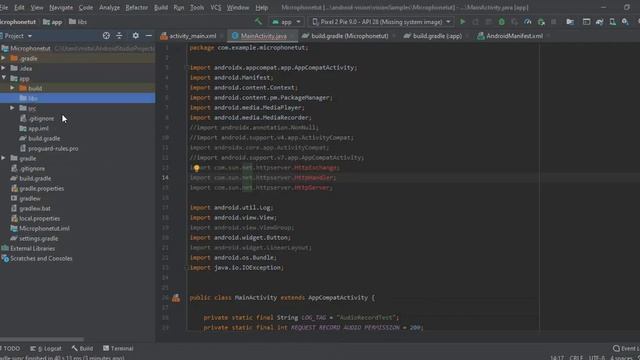Click the UTF-8 encoding in status bar
640x360 pixels.
pos(597,357)
